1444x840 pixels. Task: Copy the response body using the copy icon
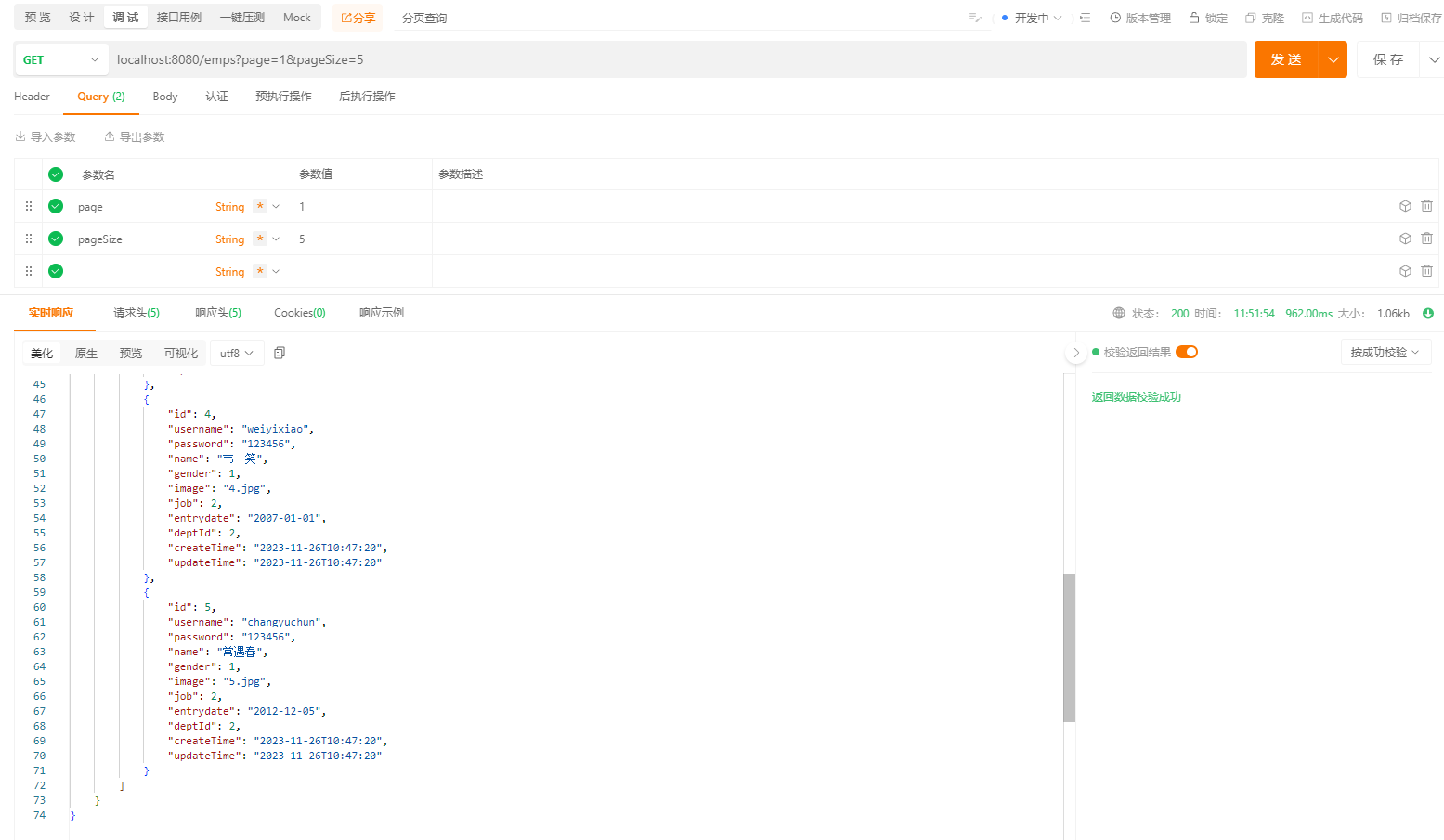click(x=279, y=353)
